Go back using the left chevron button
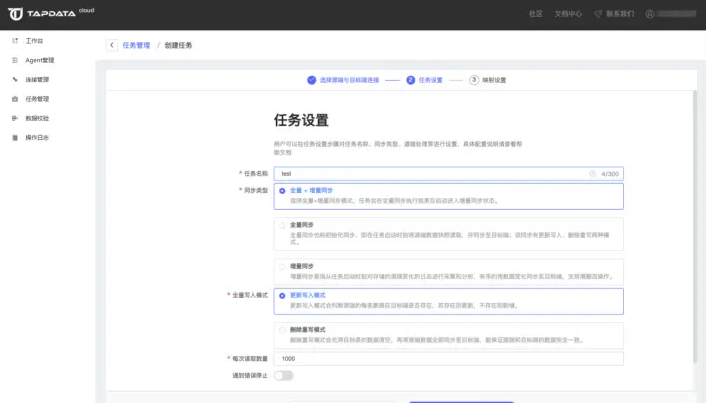 pos(110,46)
